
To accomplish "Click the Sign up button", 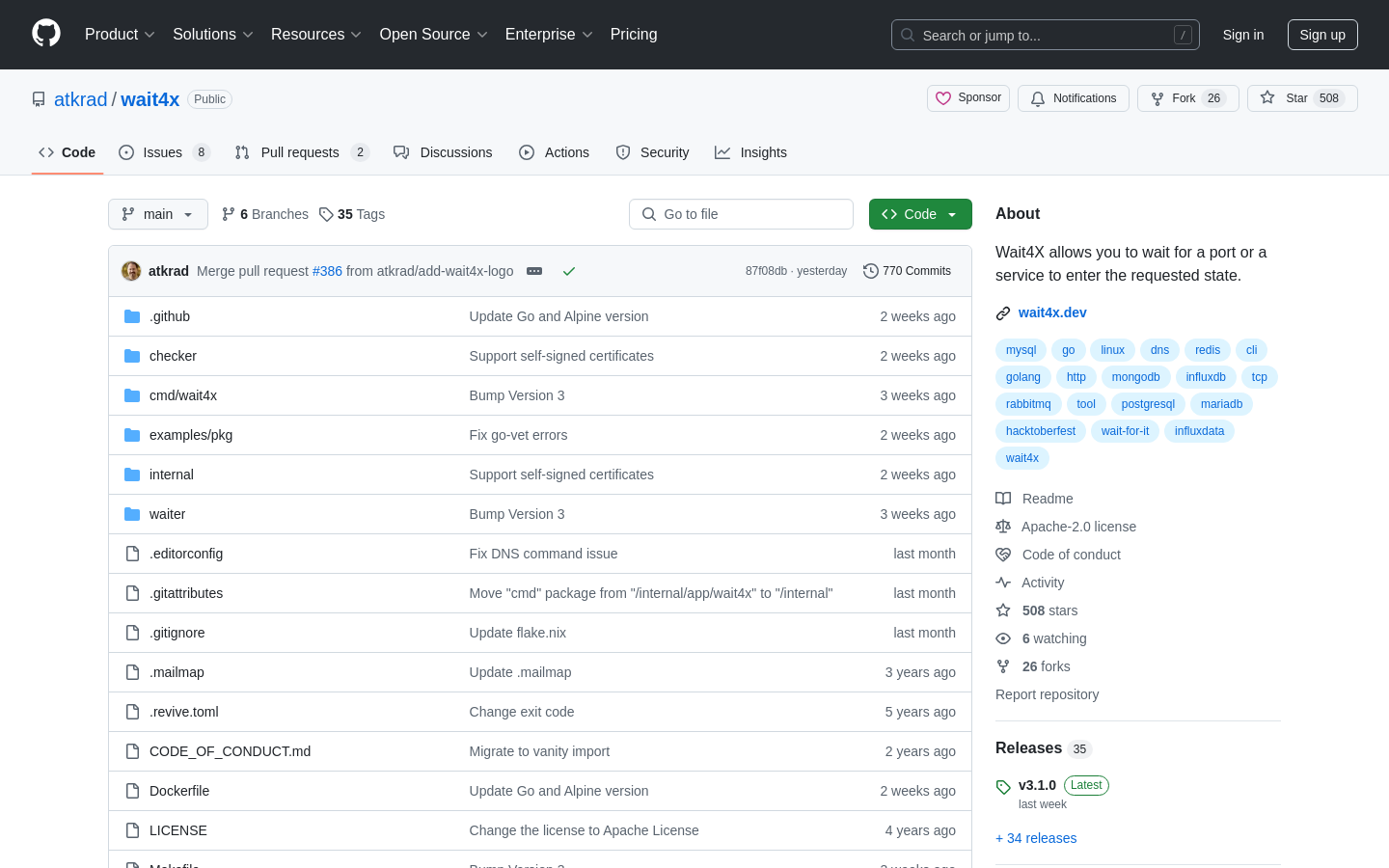I will pyautogui.click(x=1322, y=35).
